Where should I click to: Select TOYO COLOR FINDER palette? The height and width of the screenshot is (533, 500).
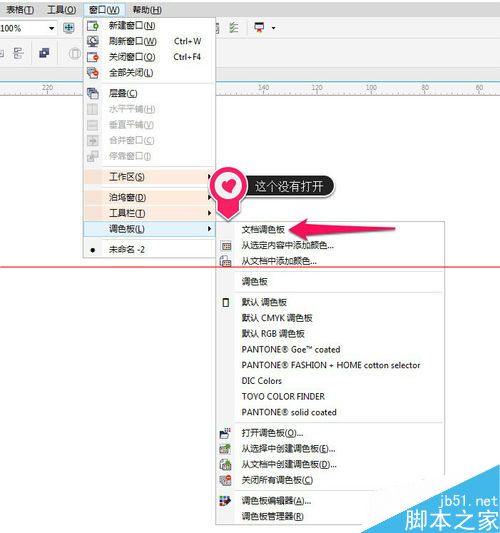click(x=330, y=396)
